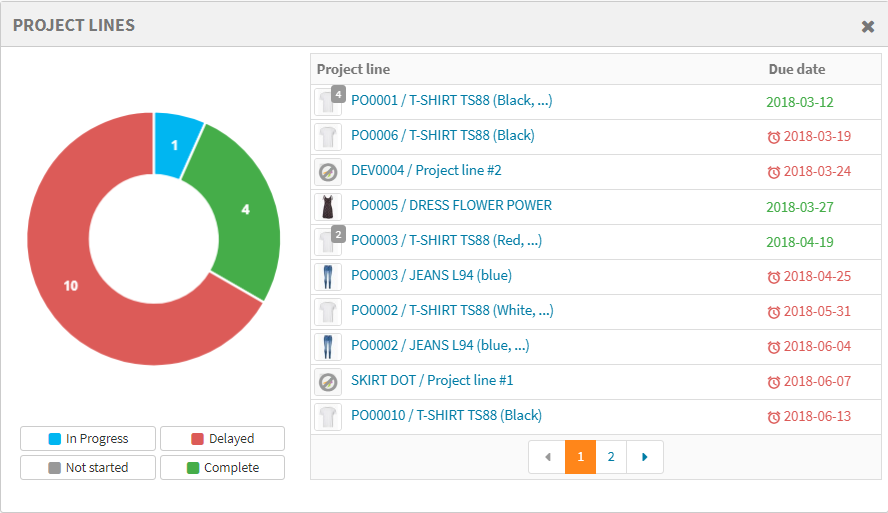Screen dimensions: 888x513
Task: Toggle the Delayed legend filter
Action: (222, 439)
